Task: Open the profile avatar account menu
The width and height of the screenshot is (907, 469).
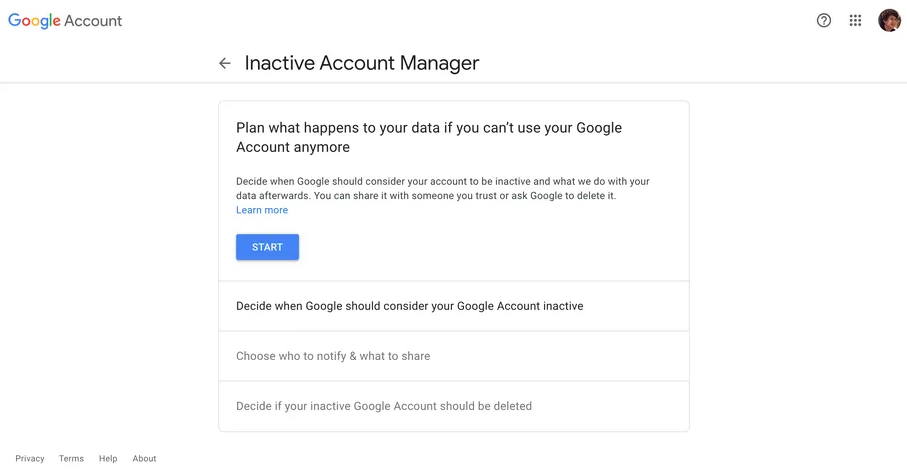Action: coord(889,20)
